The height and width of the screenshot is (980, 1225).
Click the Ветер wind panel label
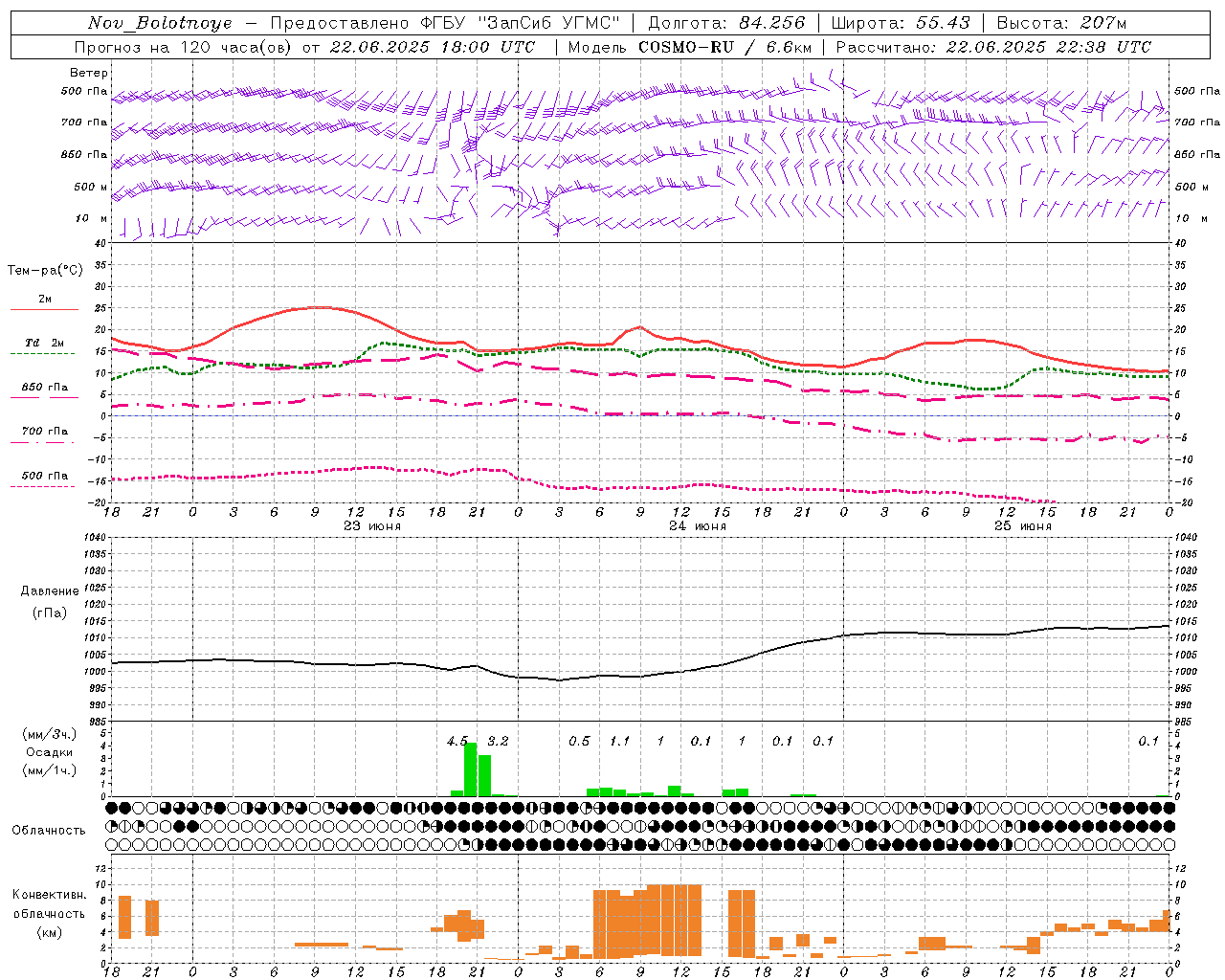coord(89,73)
